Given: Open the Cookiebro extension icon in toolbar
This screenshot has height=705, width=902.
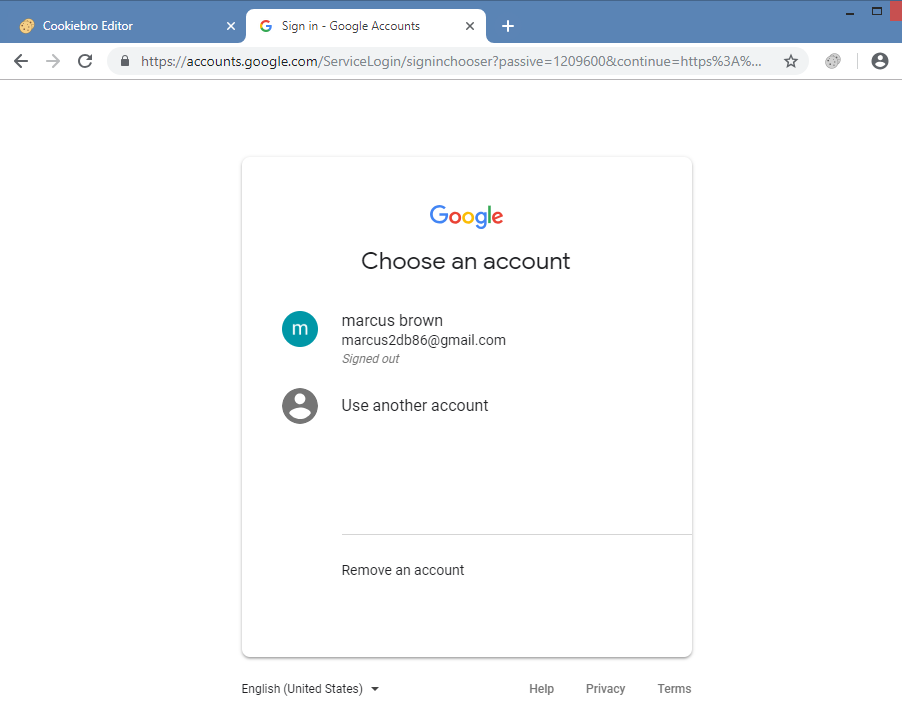Looking at the screenshot, I should pos(832,61).
